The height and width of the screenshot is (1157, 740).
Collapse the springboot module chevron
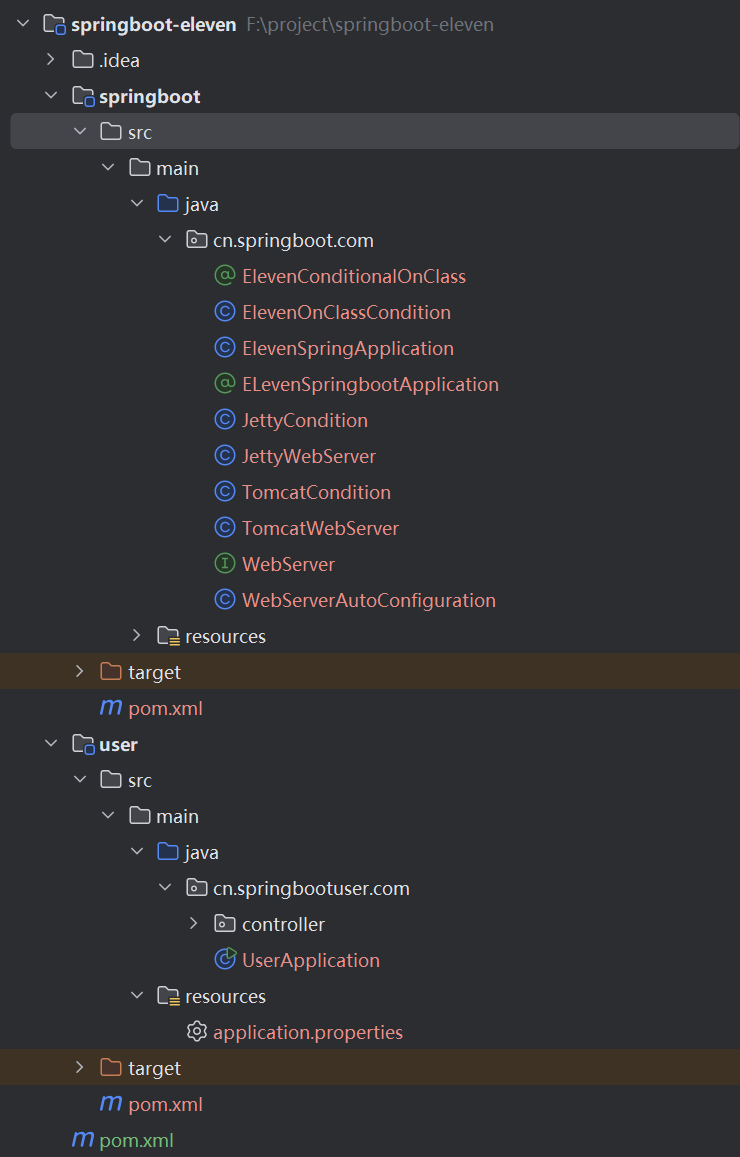pos(51,95)
